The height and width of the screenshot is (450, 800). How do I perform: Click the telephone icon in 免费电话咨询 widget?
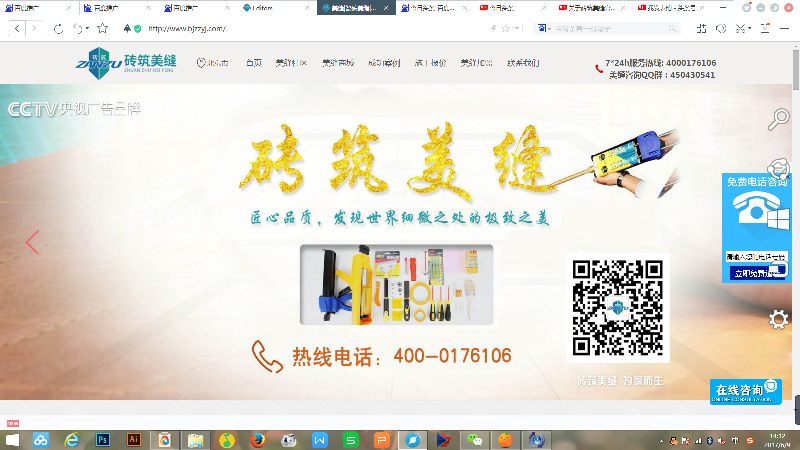tap(757, 208)
